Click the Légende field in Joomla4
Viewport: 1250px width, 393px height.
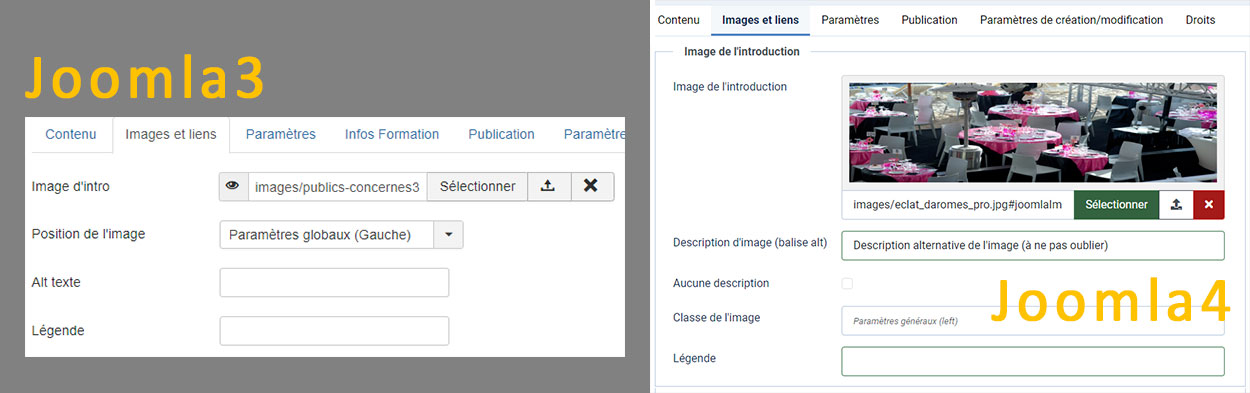tap(1033, 361)
